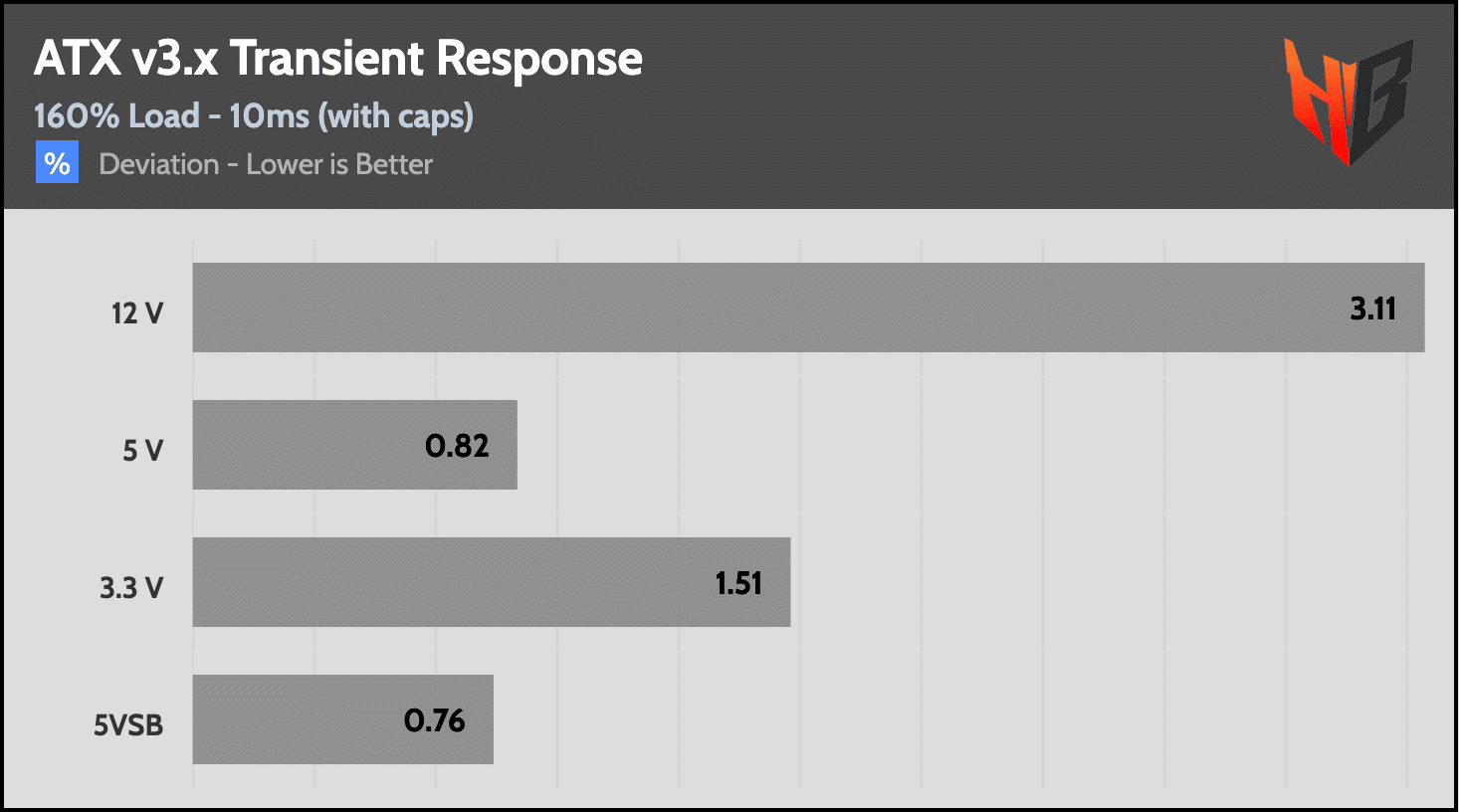Click the 5 V axis label
Viewport: 1459px width, 812px height.
142,451
